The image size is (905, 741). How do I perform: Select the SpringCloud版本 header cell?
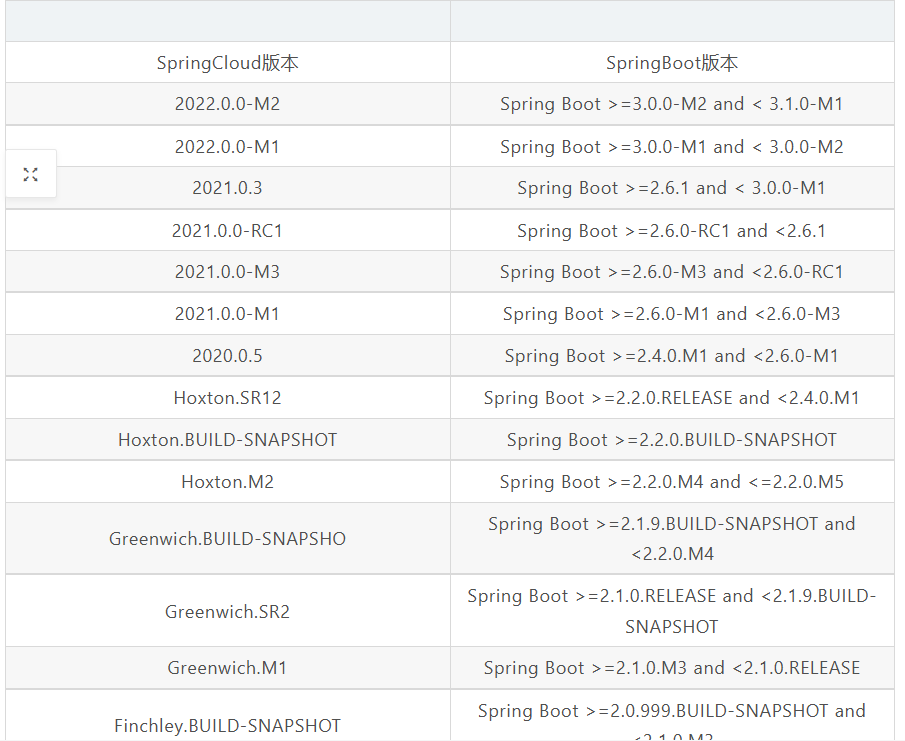(x=228, y=62)
